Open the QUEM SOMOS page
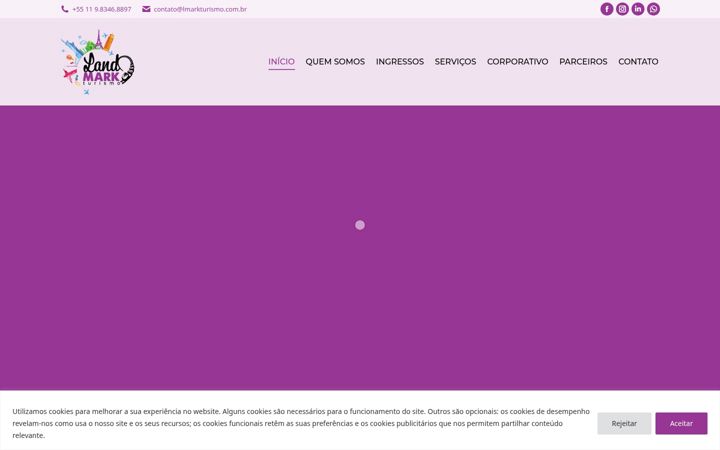Screen dimensions: 720x450 335,62
